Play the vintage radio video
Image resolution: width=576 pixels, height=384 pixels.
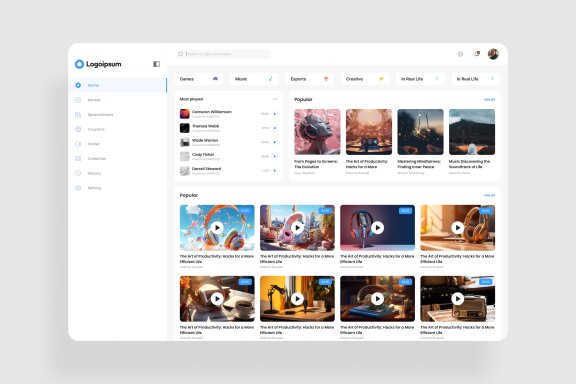pyautogui.click(x=457, y=299)
